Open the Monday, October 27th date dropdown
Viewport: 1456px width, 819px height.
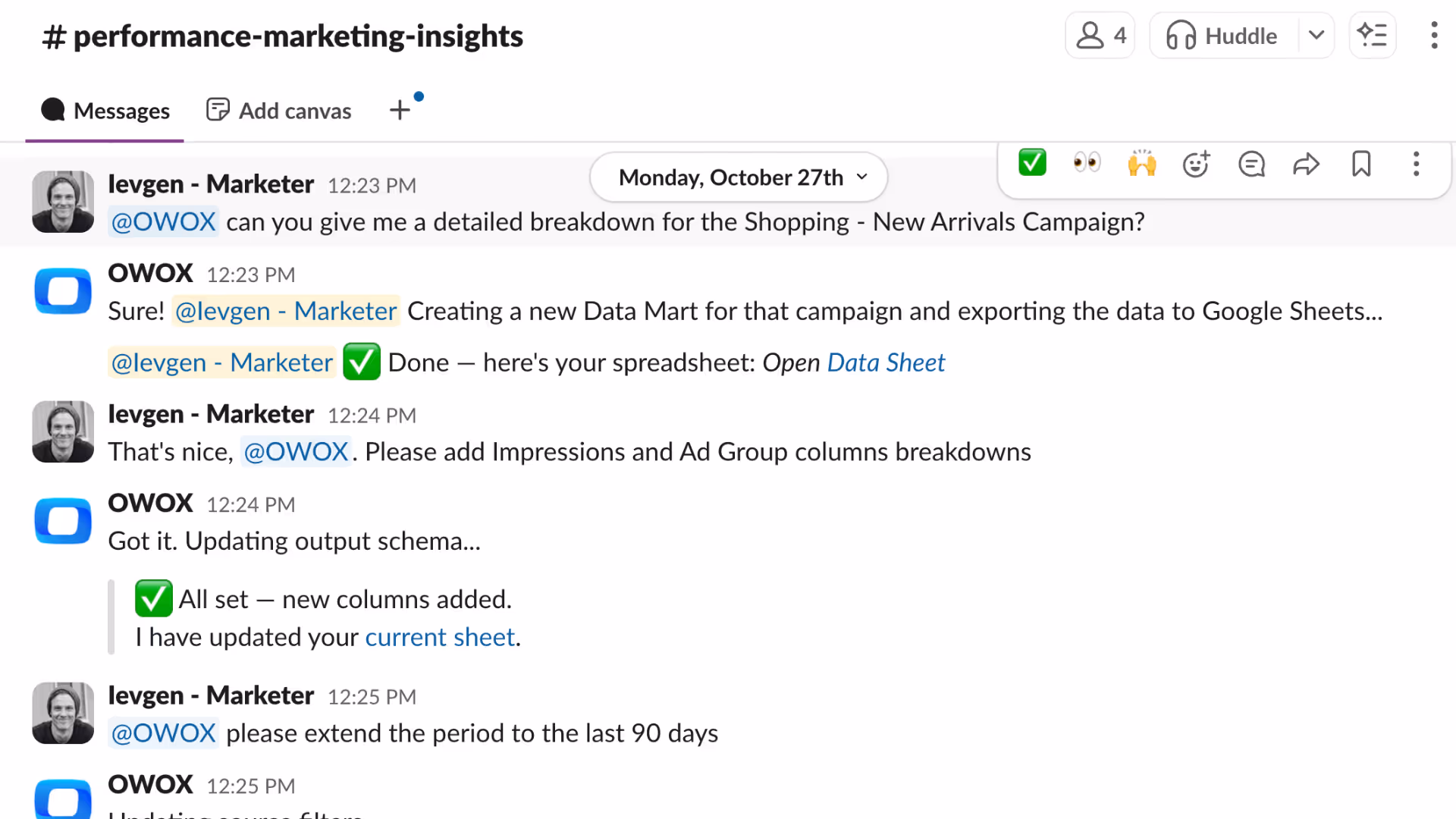[x=738, y=177]
